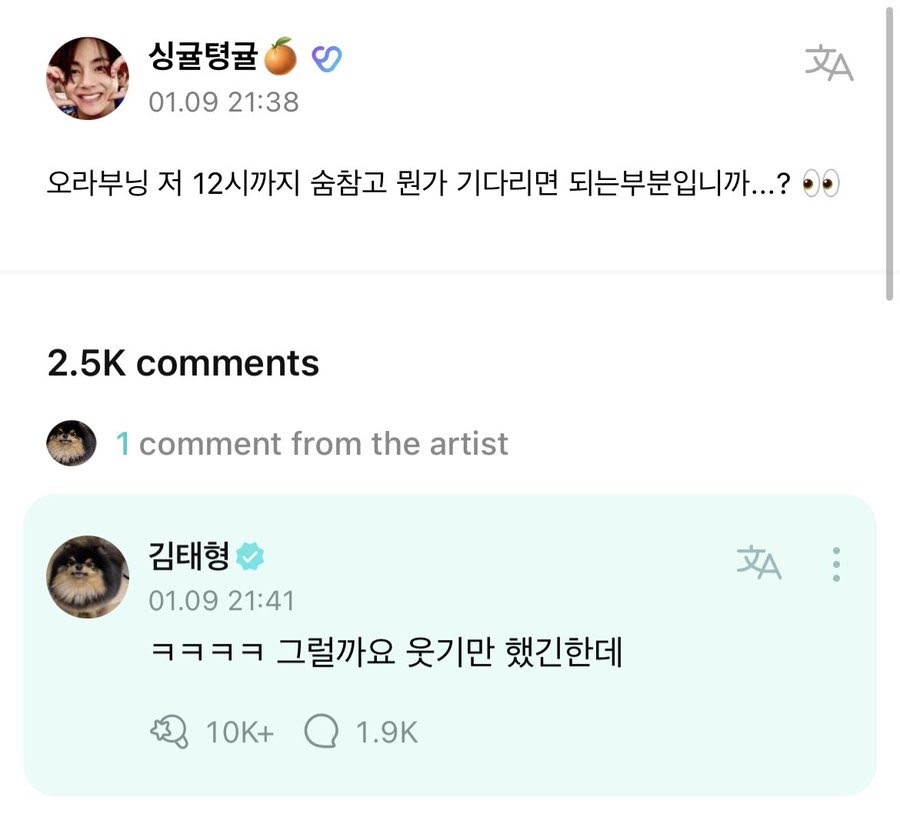Image resolution: width=900 pixels, height=827 pixels.
Task: Click the teal verified badge next to 김태형
Action: tap(250, 556)
